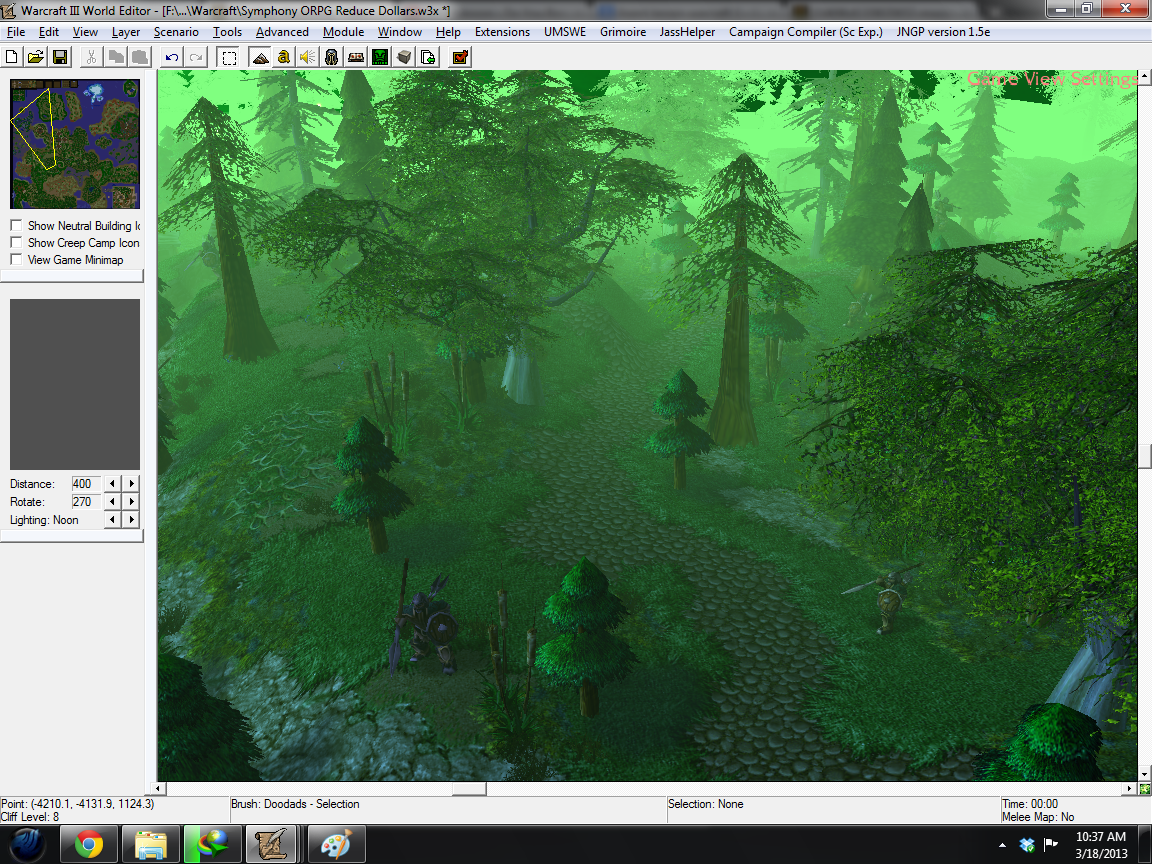The width and height of the screenshot is (1152, 864).
Task: Open the Sound Editor speaker icon
Action: (308, 57)
